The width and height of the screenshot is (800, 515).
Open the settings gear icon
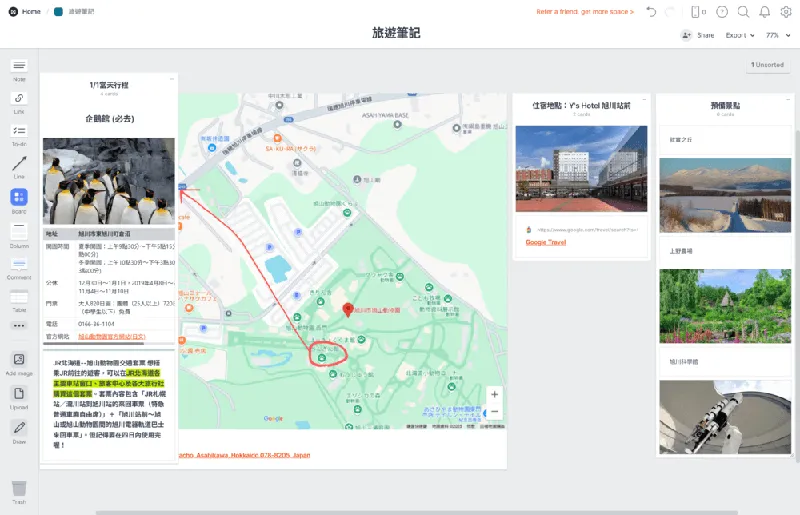click(x=786, y=12)
